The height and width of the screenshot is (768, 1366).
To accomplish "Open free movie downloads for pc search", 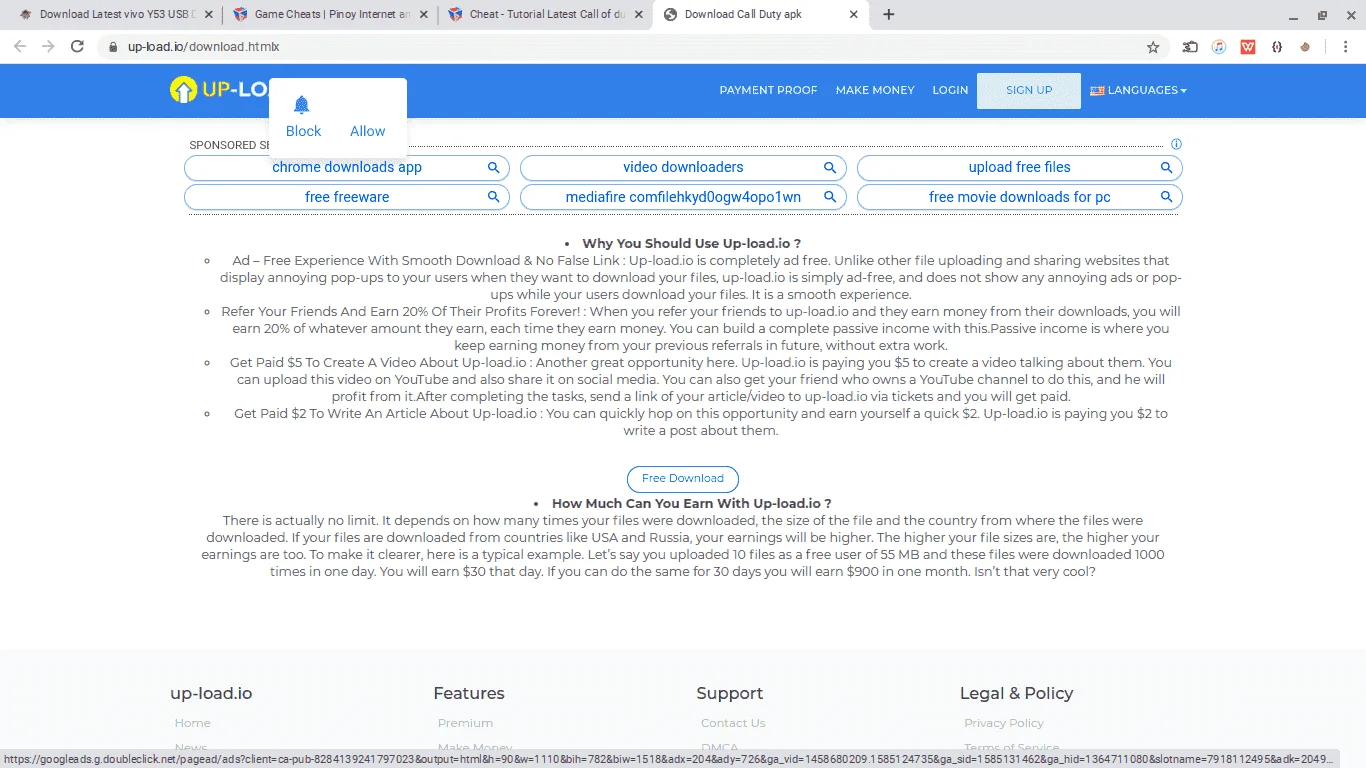I will [x=1020, y=197].
